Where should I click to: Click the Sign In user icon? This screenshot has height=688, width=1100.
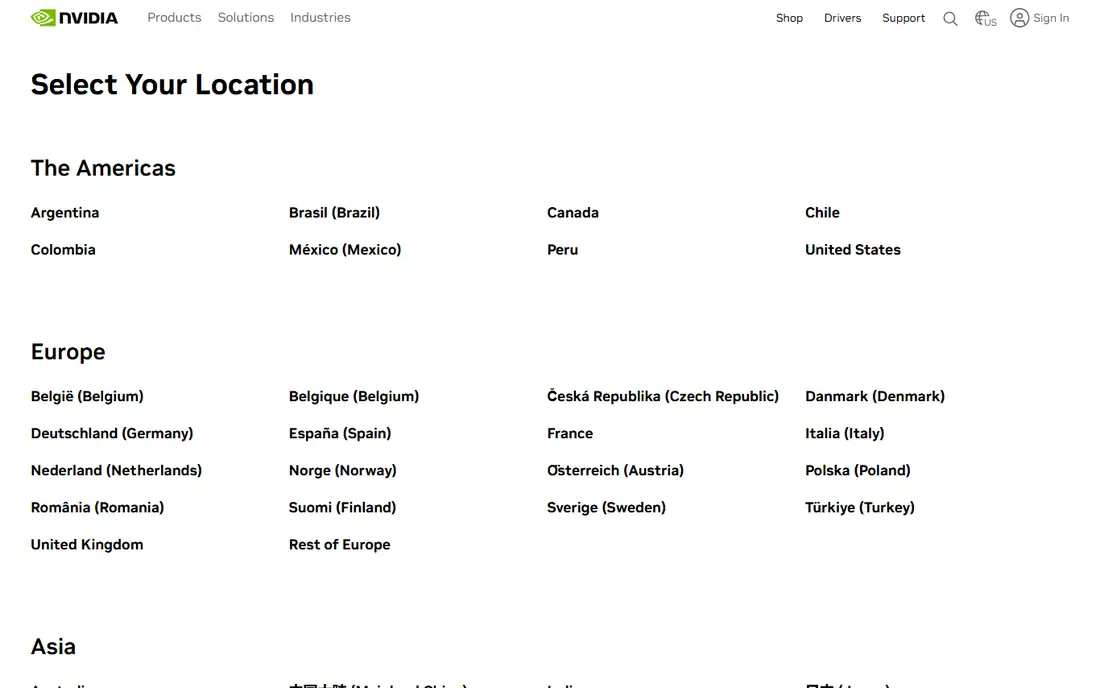point(1019,18)
